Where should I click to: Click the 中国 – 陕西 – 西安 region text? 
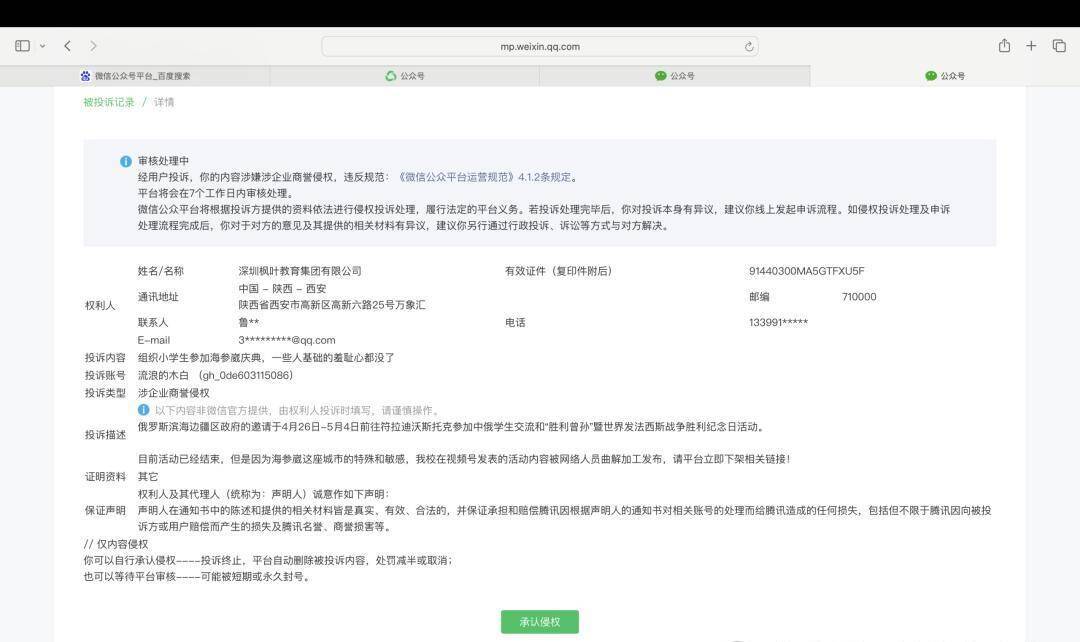(x=282, y=289)
